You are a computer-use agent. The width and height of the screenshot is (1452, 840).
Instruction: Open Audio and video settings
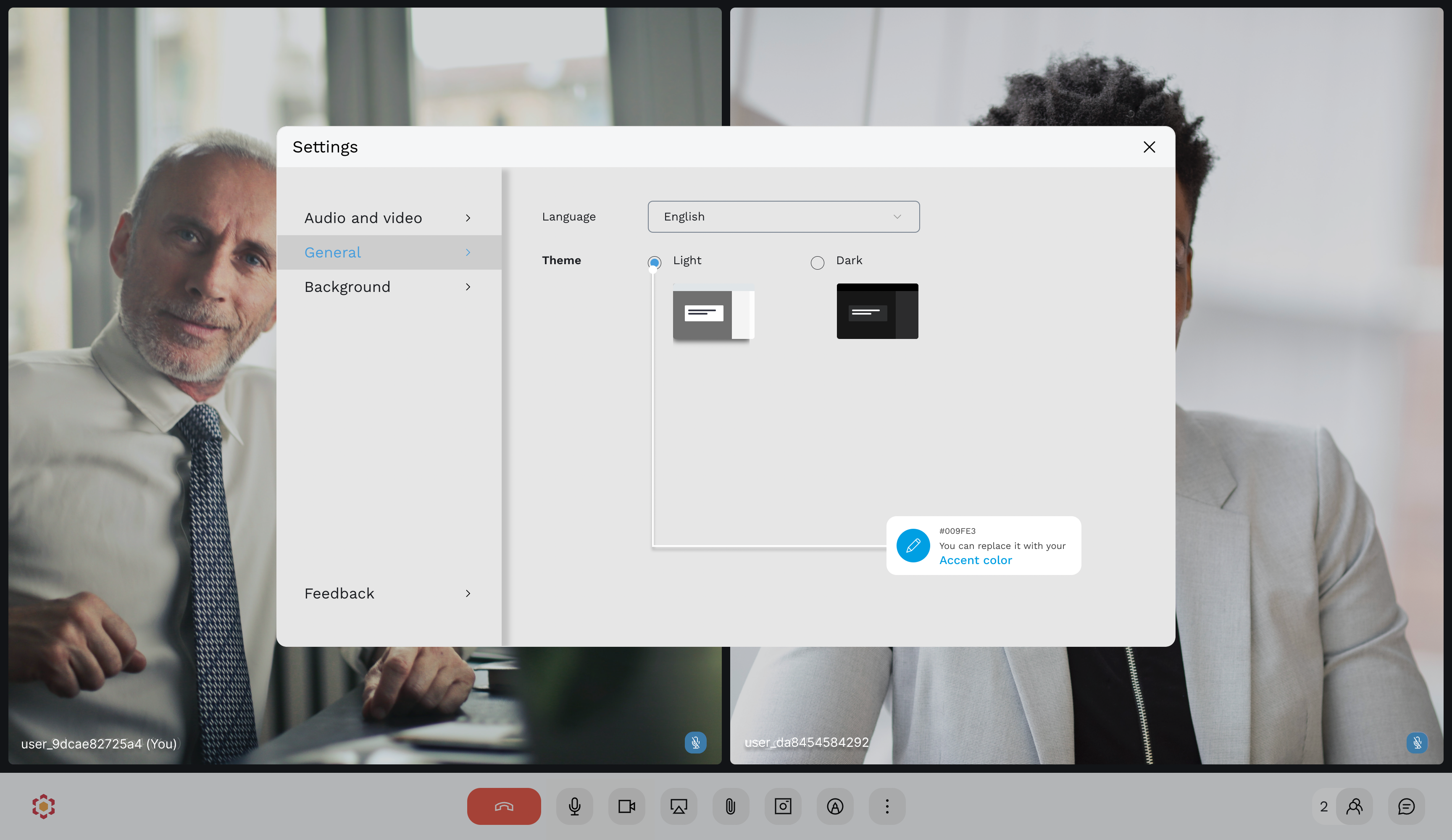(389, 218)
